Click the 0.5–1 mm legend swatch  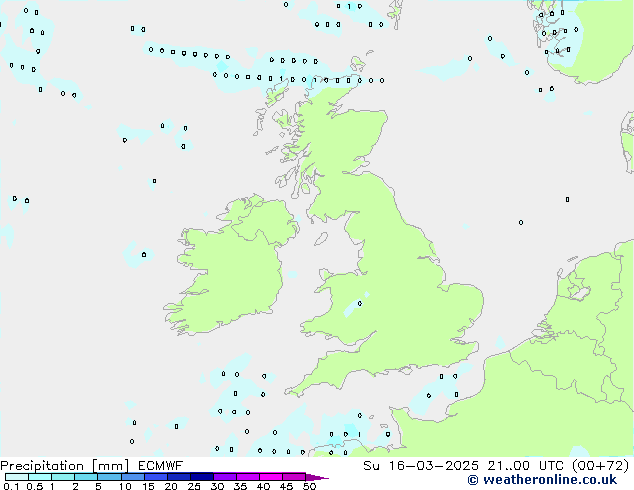coord(40,477)
